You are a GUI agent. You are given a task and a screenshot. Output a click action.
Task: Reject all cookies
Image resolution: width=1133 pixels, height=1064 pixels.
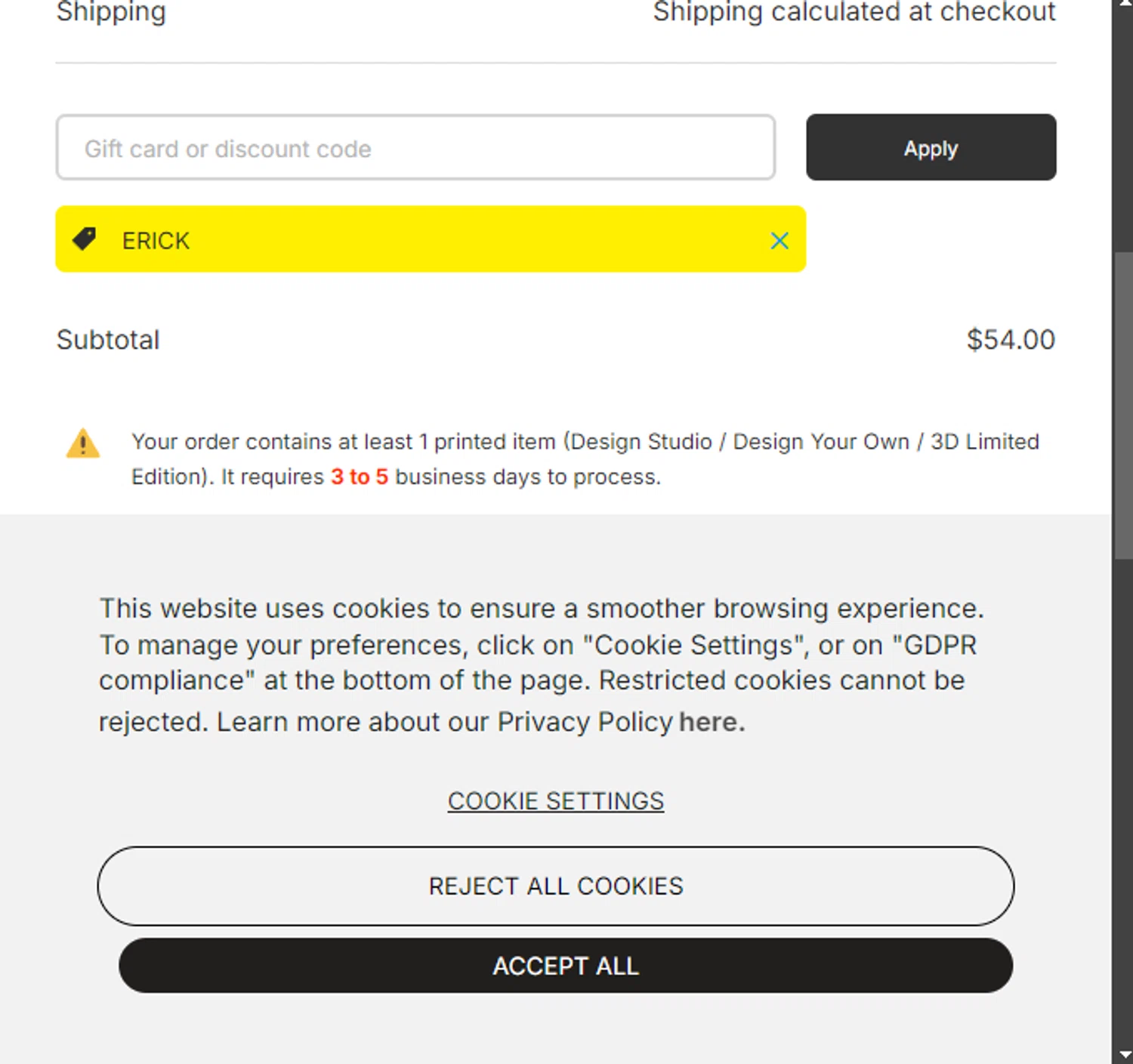point(556,886)
